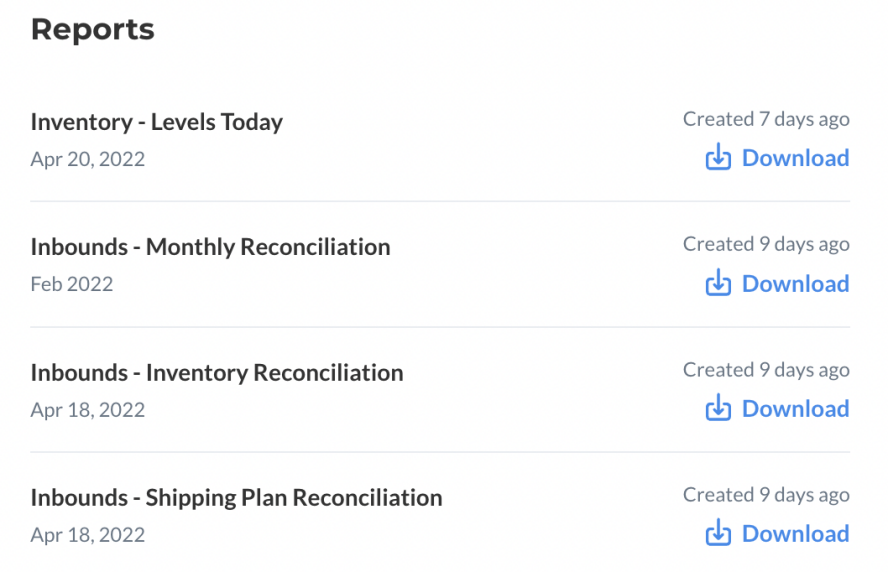The width and height of the screenshot is (888, 572).
Task: Click the date under Inbounds - Inventory Reconciliation
Action: coord(88,410)
